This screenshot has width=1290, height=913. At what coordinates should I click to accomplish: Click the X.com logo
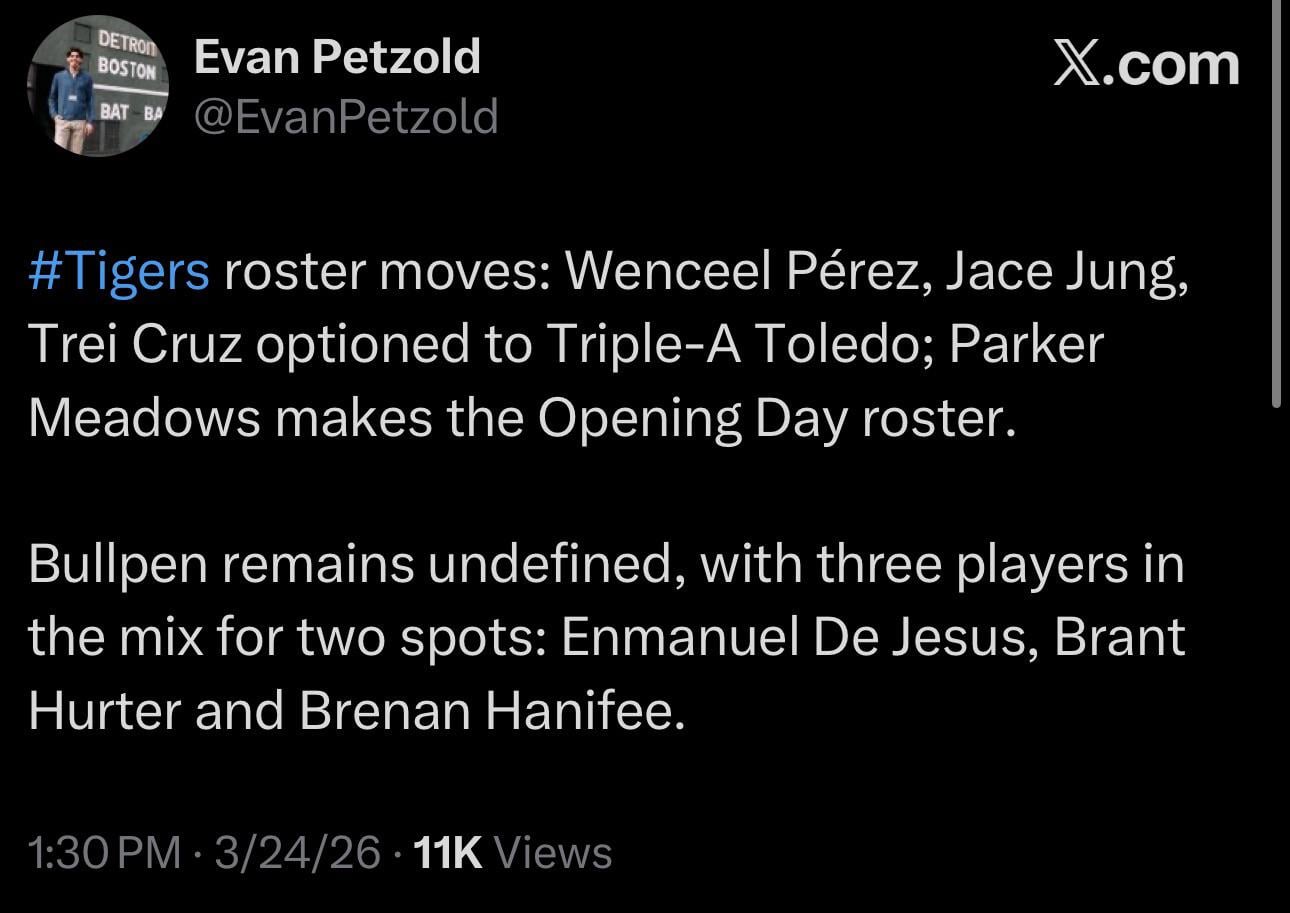(1146, 64)
